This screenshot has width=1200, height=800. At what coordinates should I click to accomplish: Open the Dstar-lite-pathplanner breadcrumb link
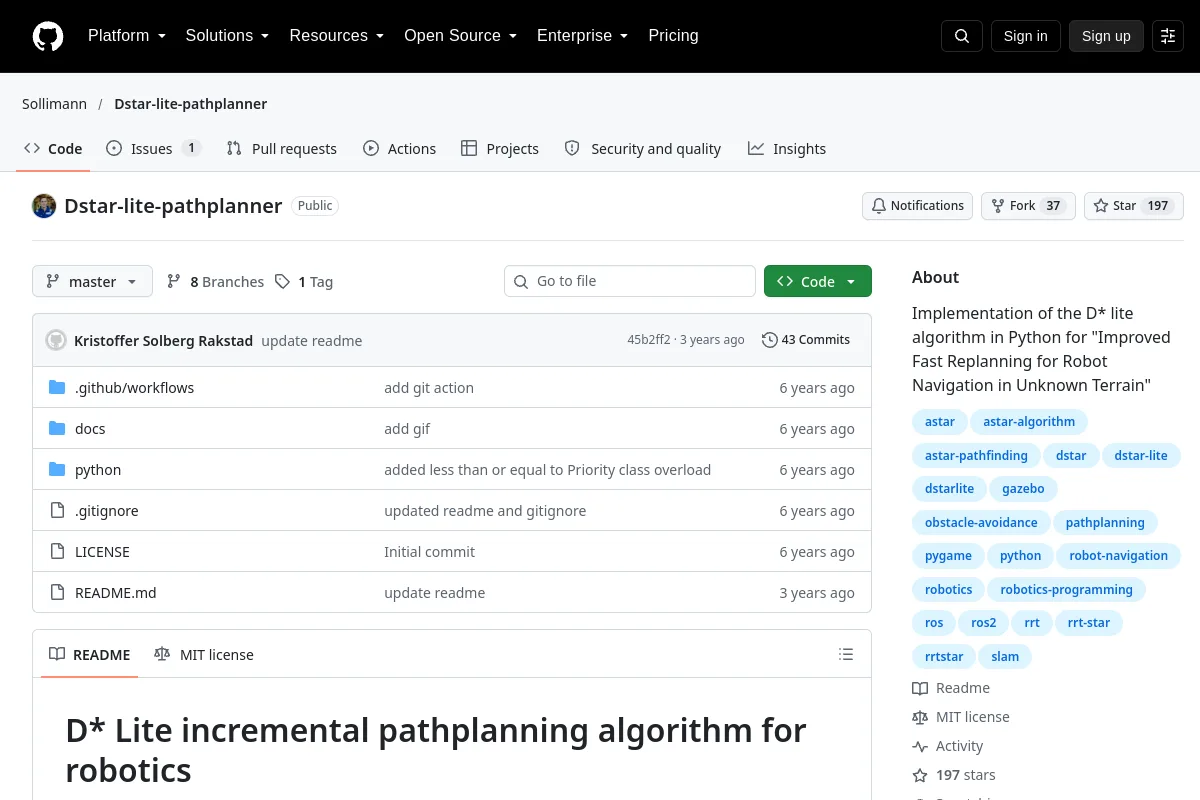click(190, 104)
